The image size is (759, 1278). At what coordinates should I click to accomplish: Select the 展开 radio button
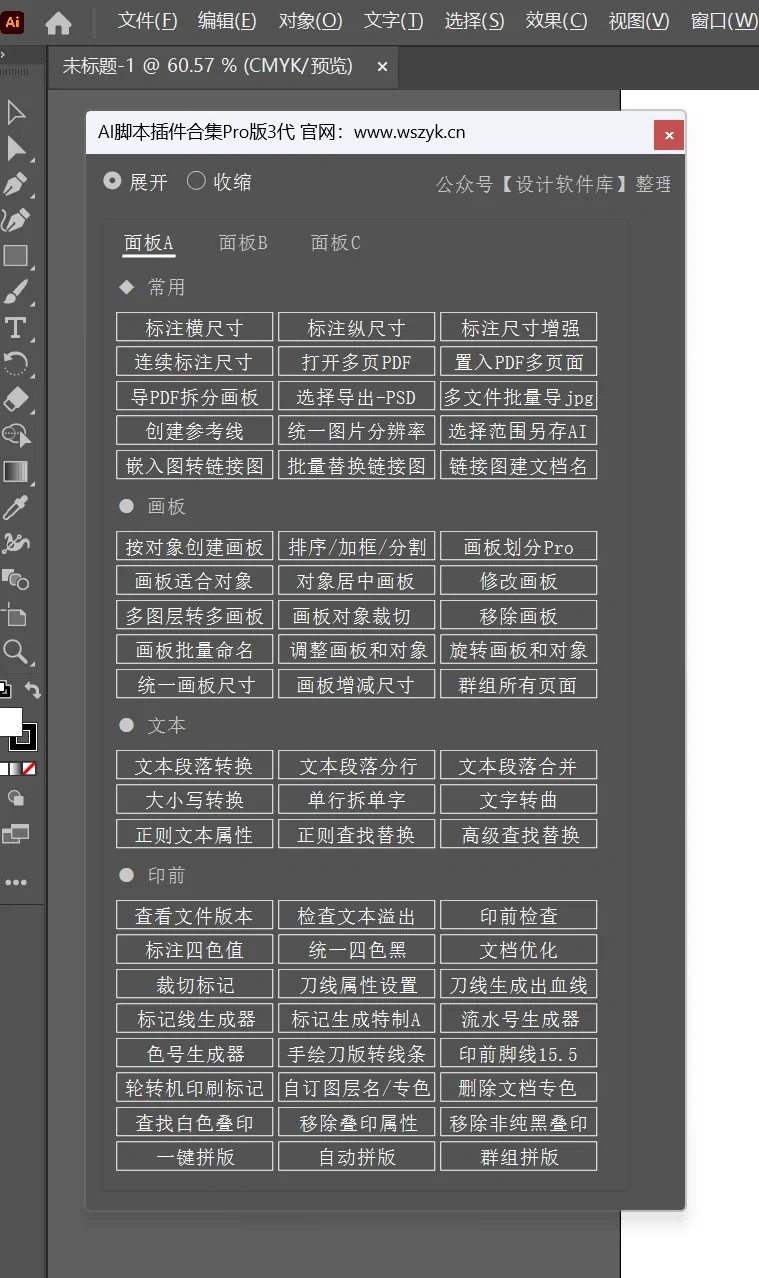click(112, 181)
